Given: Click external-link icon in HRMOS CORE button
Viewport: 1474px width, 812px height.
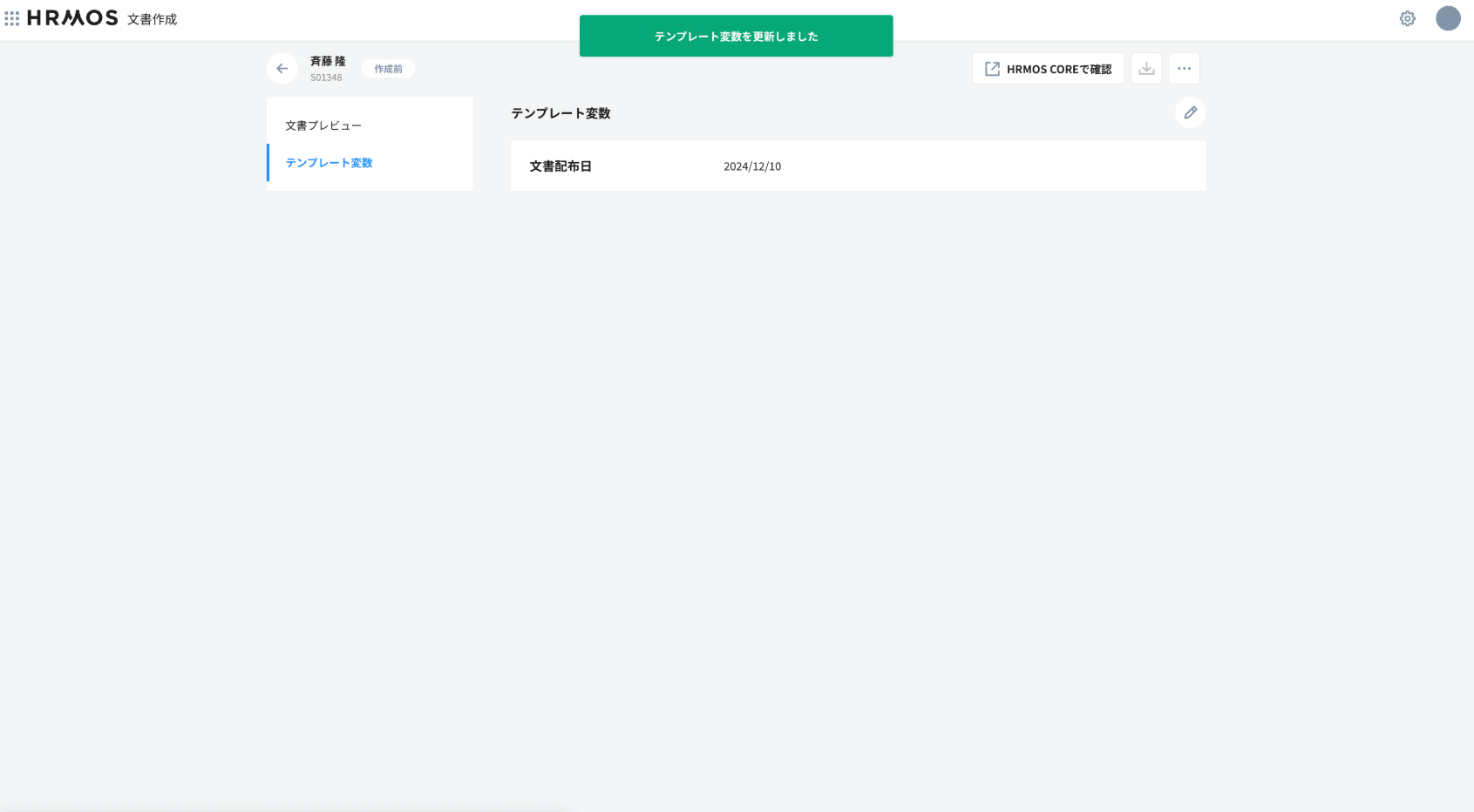Looking at the screenshot, I should point(992,69).
